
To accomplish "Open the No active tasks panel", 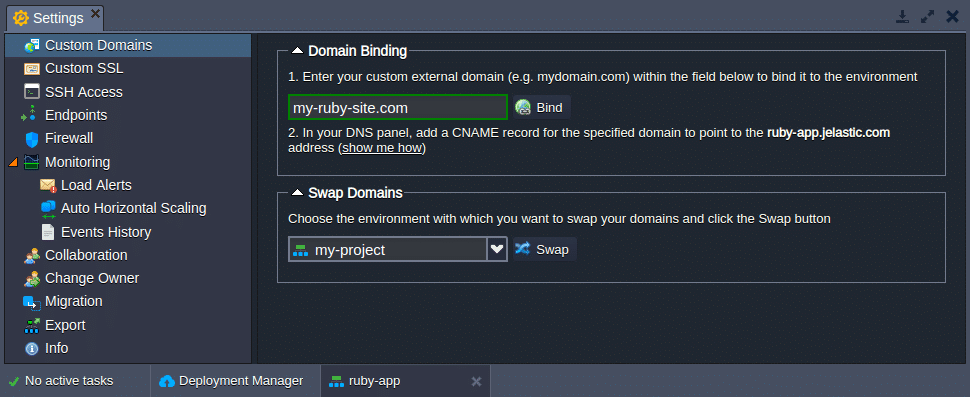I will [x=75, y=381].
